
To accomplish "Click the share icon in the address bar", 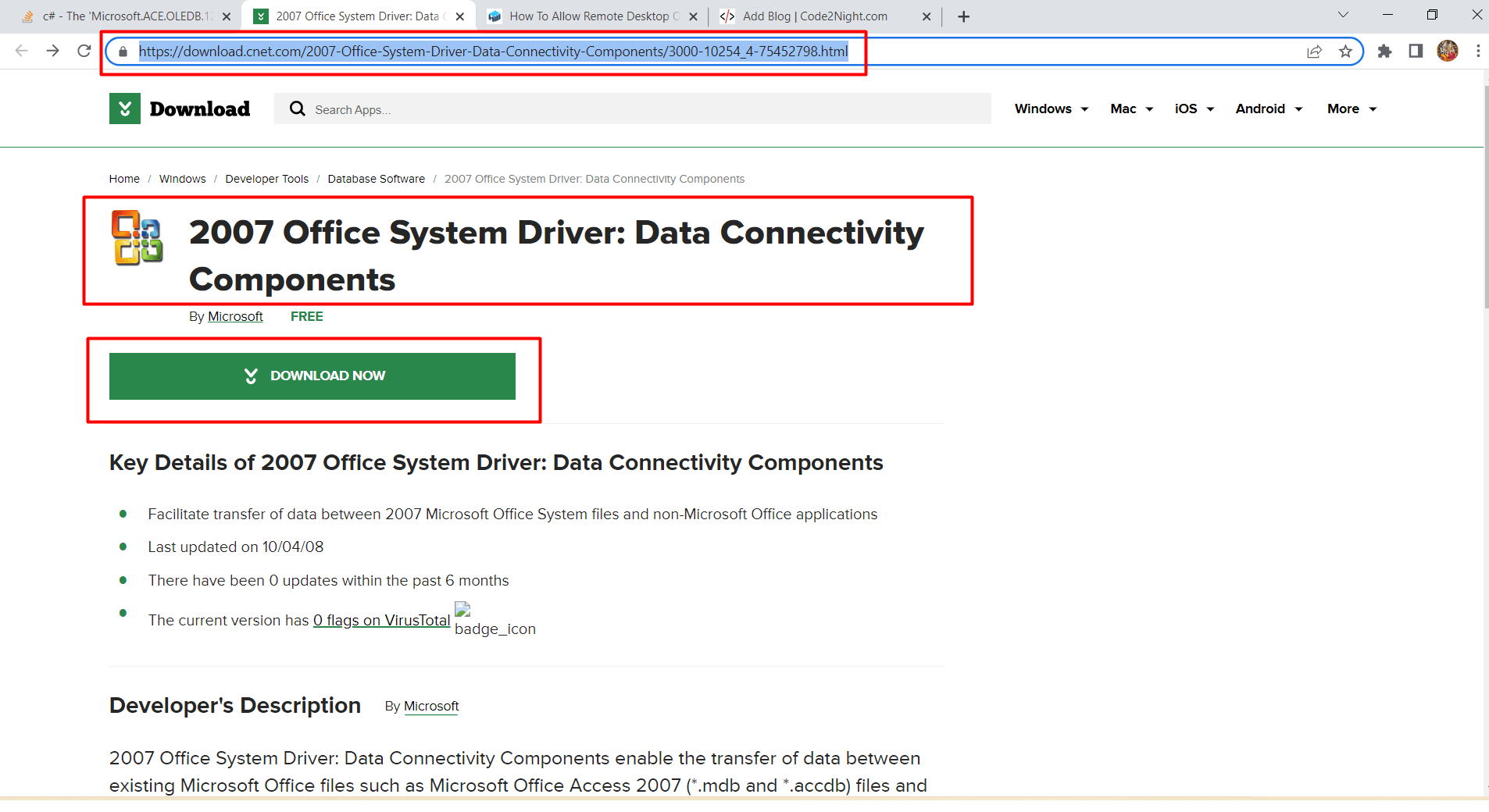I will [x=1315, y=51].
